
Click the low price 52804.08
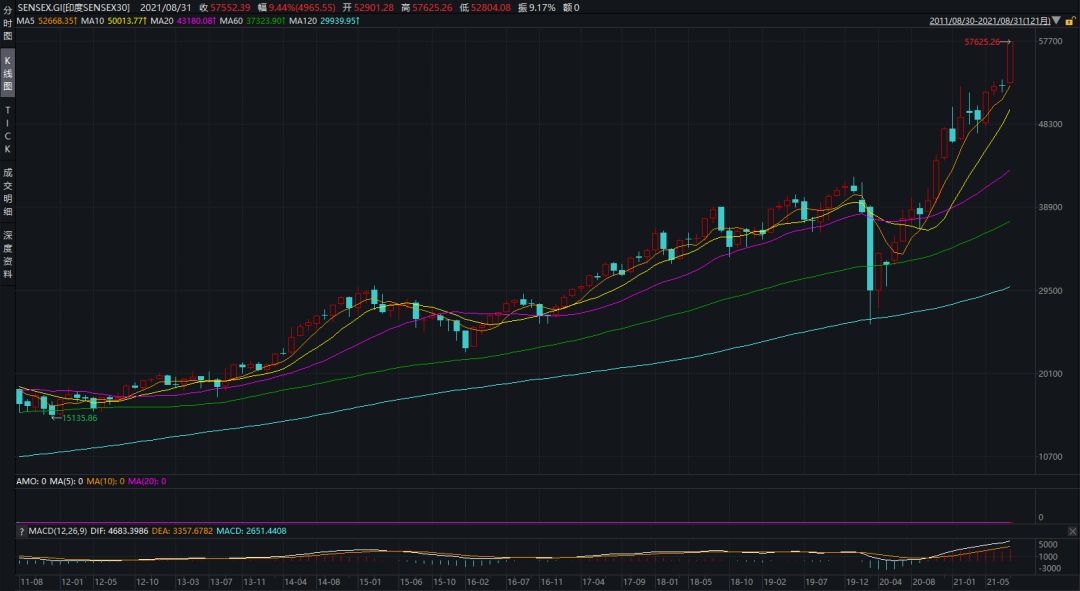click(490, 8)
